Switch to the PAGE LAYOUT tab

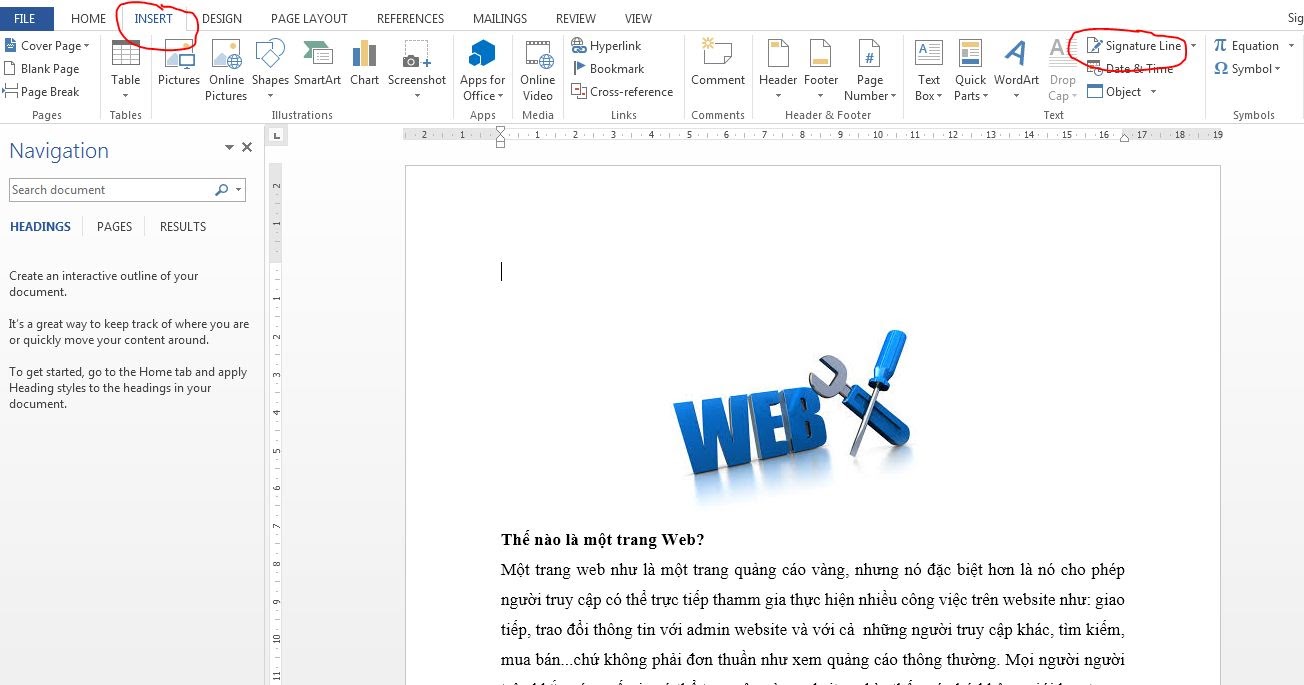(x=309, y=19)
